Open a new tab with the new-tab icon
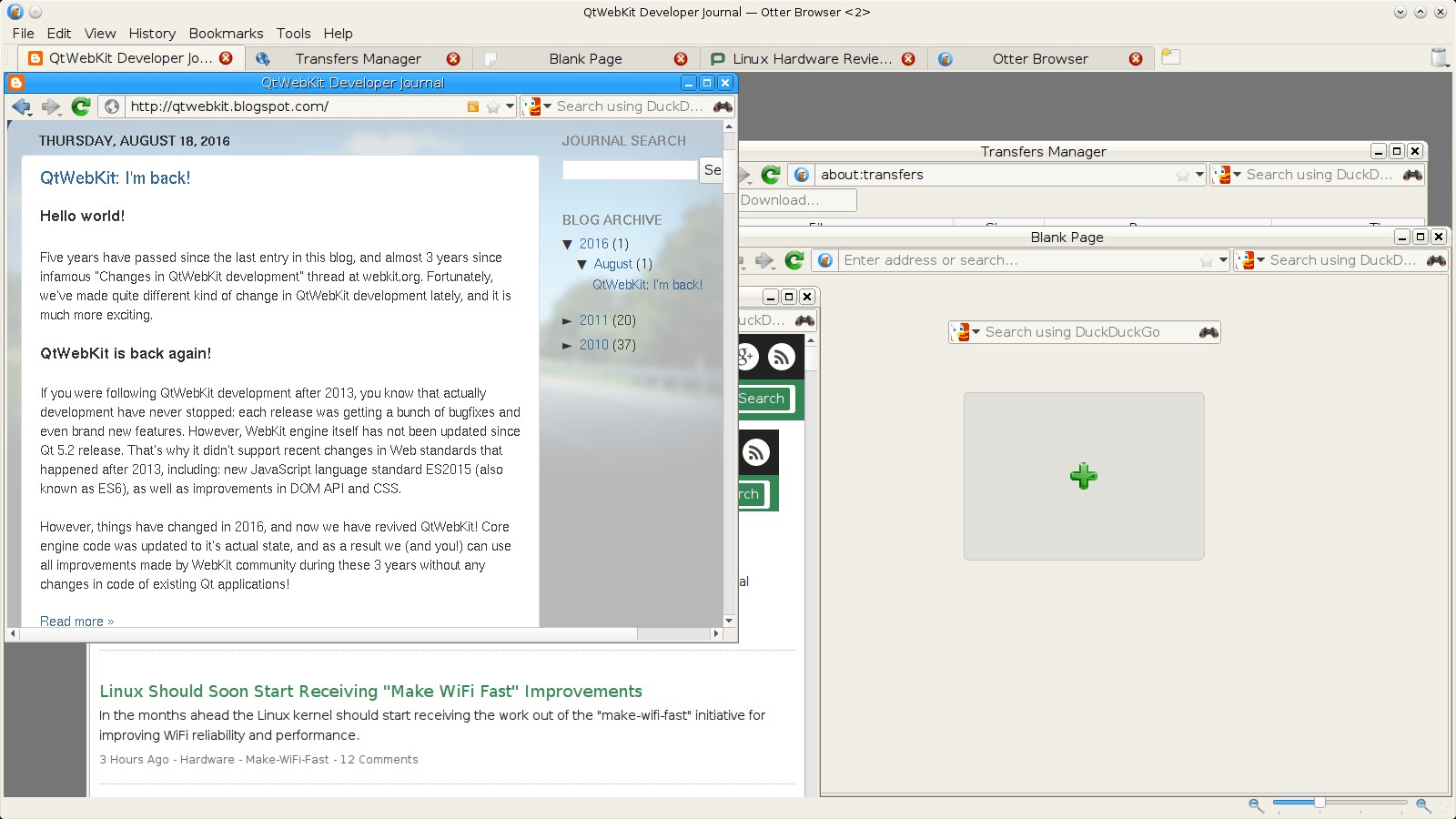Screen dimensions: 1456x819 coord(1170,57)
